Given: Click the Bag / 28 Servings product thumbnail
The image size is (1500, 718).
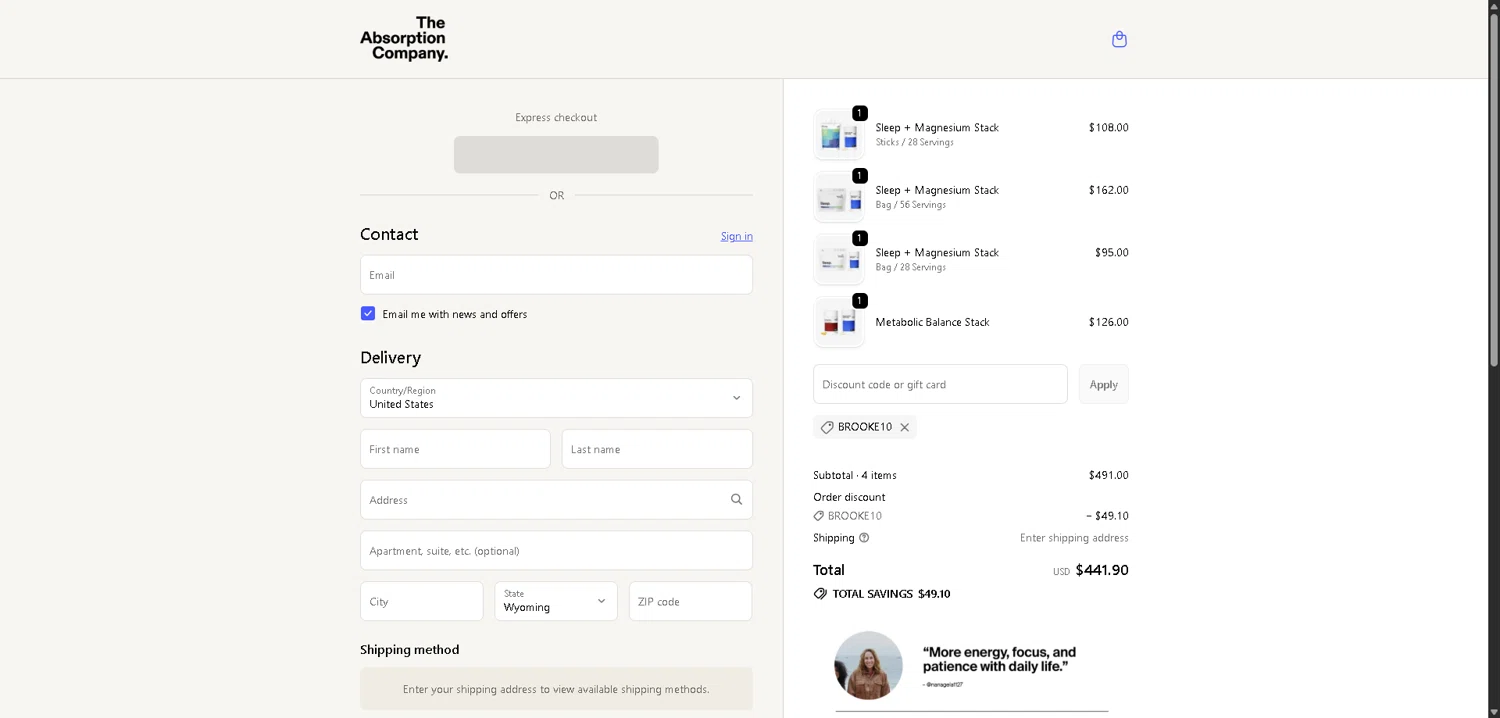Looking at the screenshot, I should (x=839, y=259).
